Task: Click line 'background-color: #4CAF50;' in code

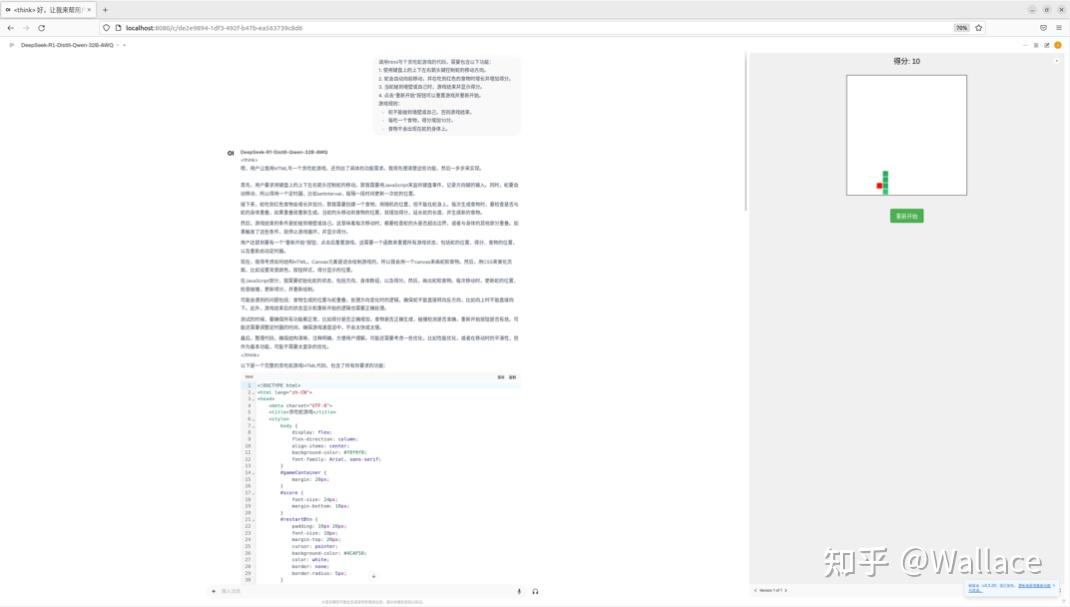Action: pyautogui.click(x=329, y=553)
